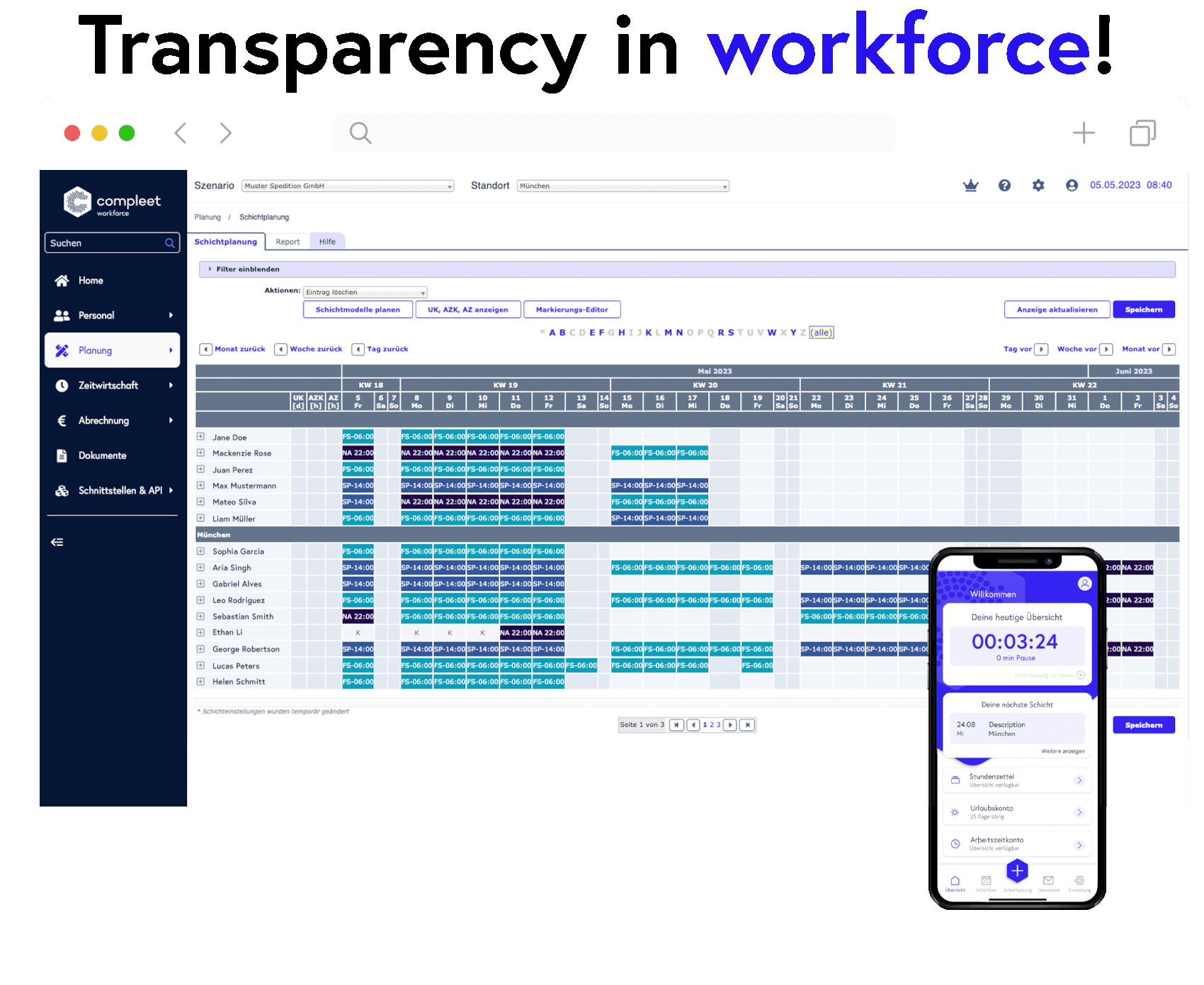Go to last page pagination icon
Viewport: 1204px width, 985px height.
747,725
